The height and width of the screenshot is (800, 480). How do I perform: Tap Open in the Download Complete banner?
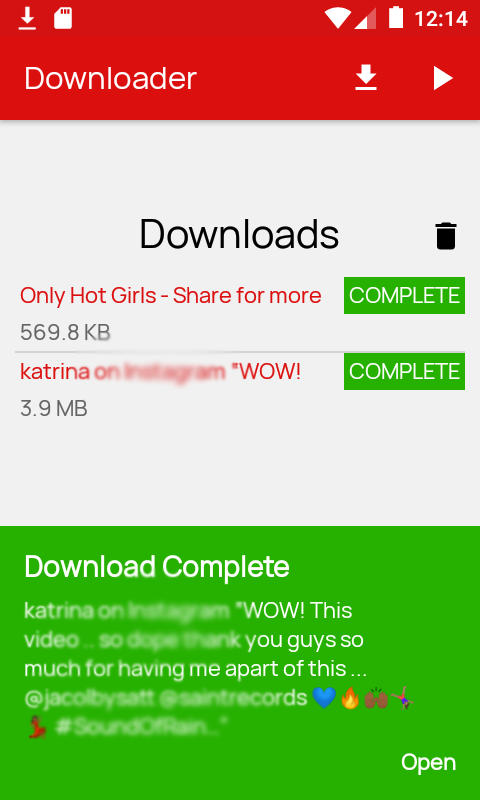coord(428,763)
